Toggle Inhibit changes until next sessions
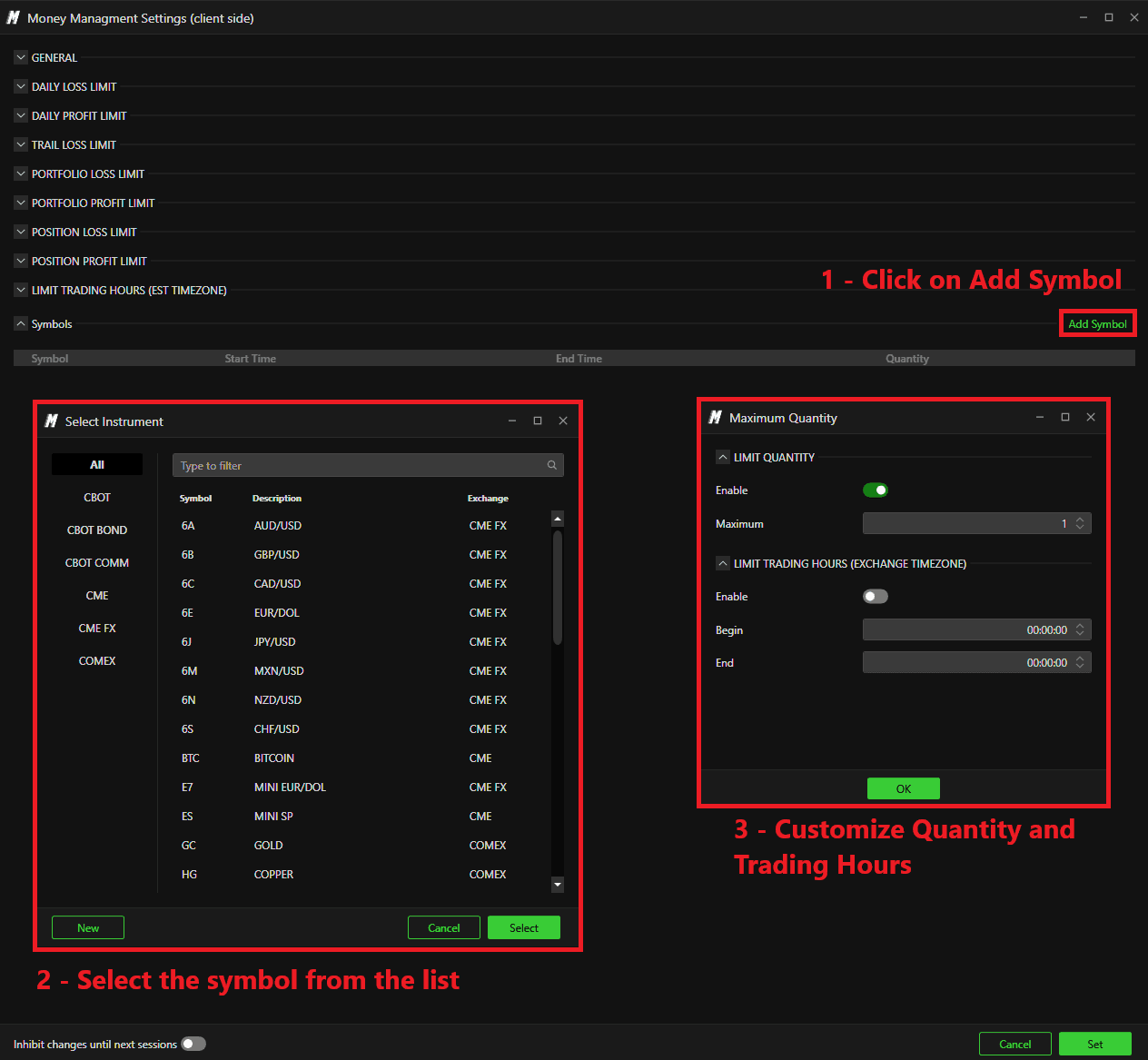Screen dimensions: 1148x1060 tap(193, 1044)
